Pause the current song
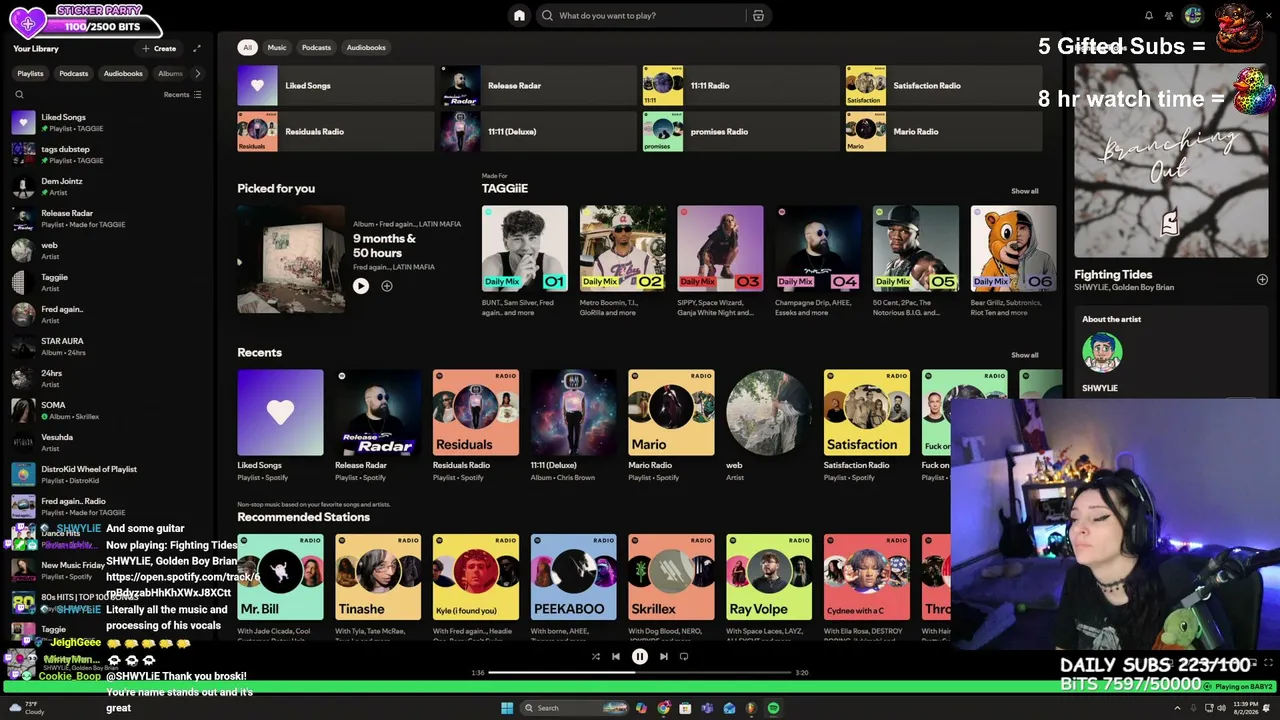Screen dimensions: 1280x720 click(640, 657)
